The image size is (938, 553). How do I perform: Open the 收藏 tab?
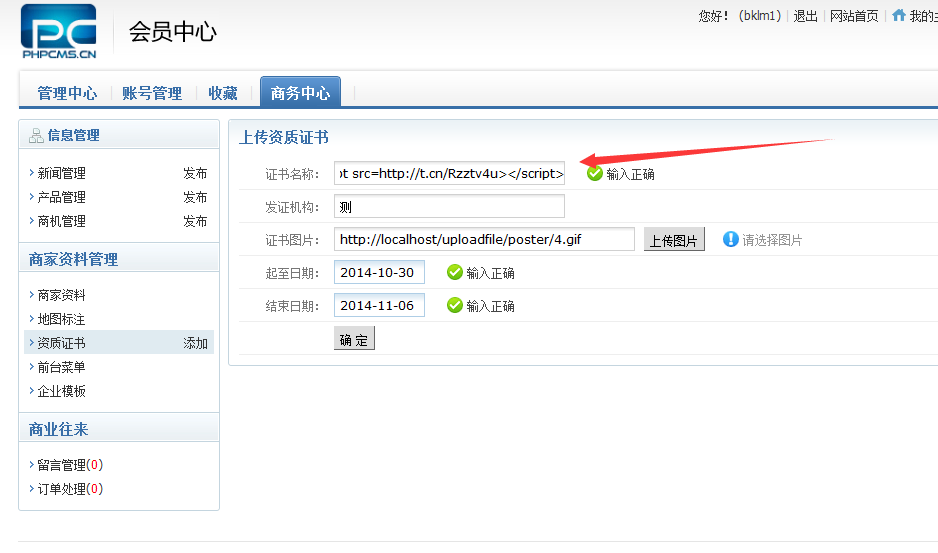(223, 93)
